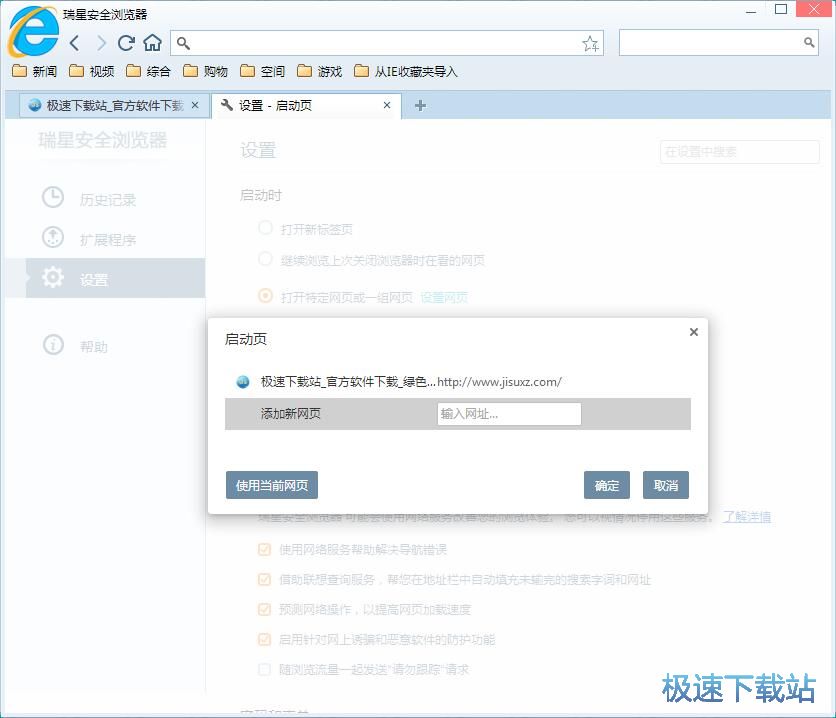Viewport: 836px width, 718px height.
Task: Click the browser logo at top left
Action: (33, 31)
